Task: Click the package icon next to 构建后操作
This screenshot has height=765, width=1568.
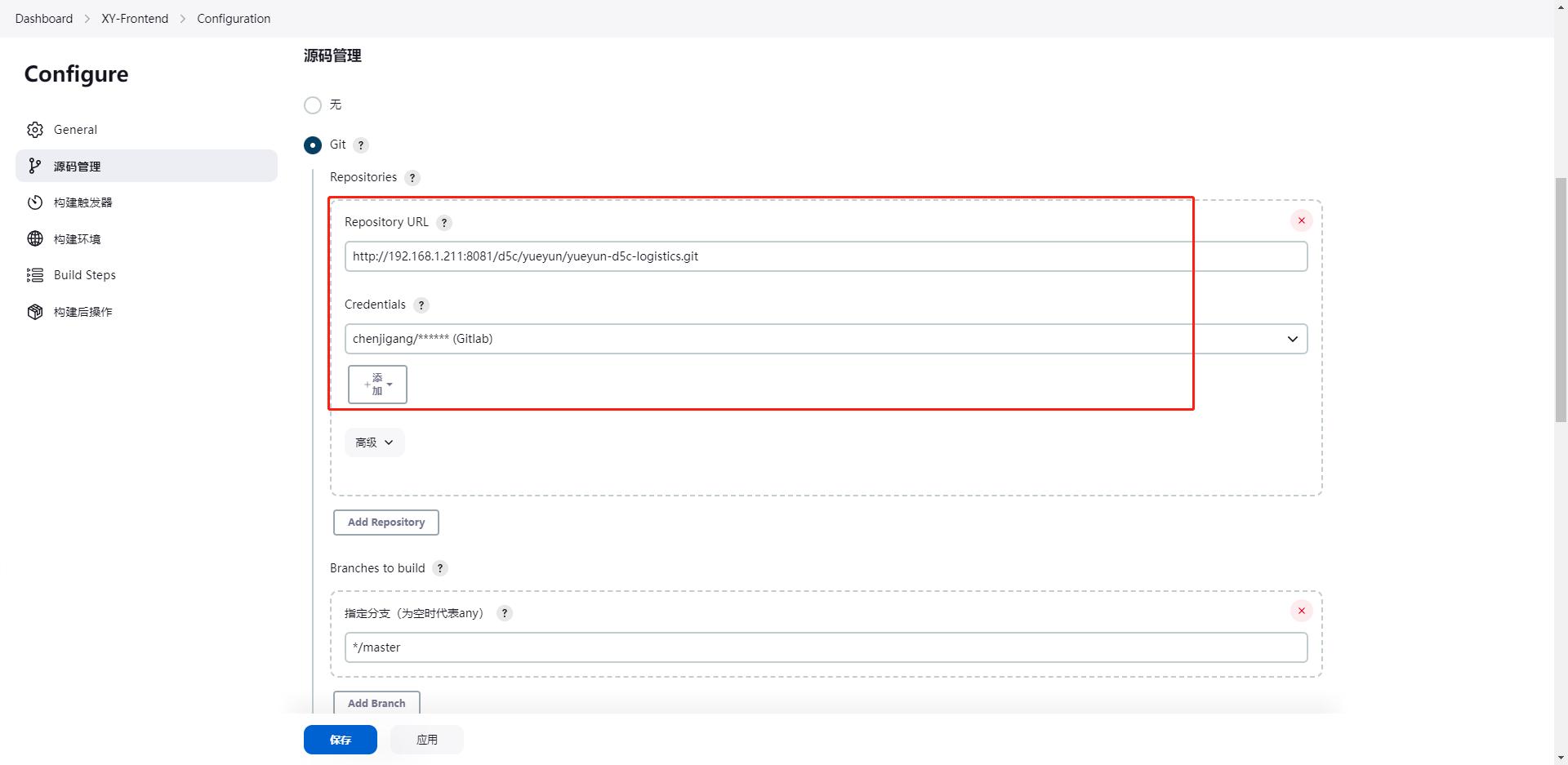Action: tap(34, 311)
